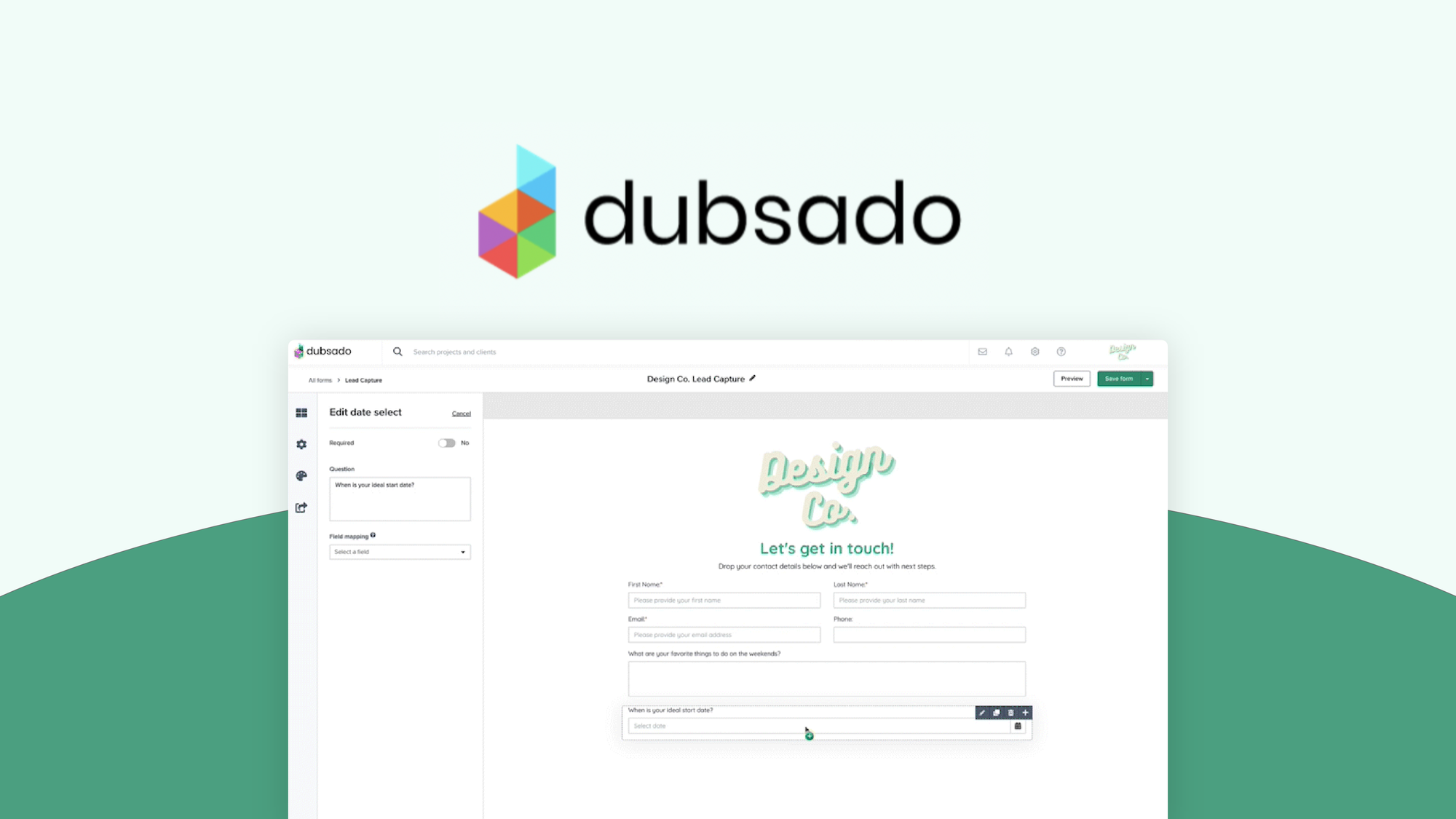Click the notifications bell icon
The height and width of the screenshot is (819, 1456).
[1008, 351]
